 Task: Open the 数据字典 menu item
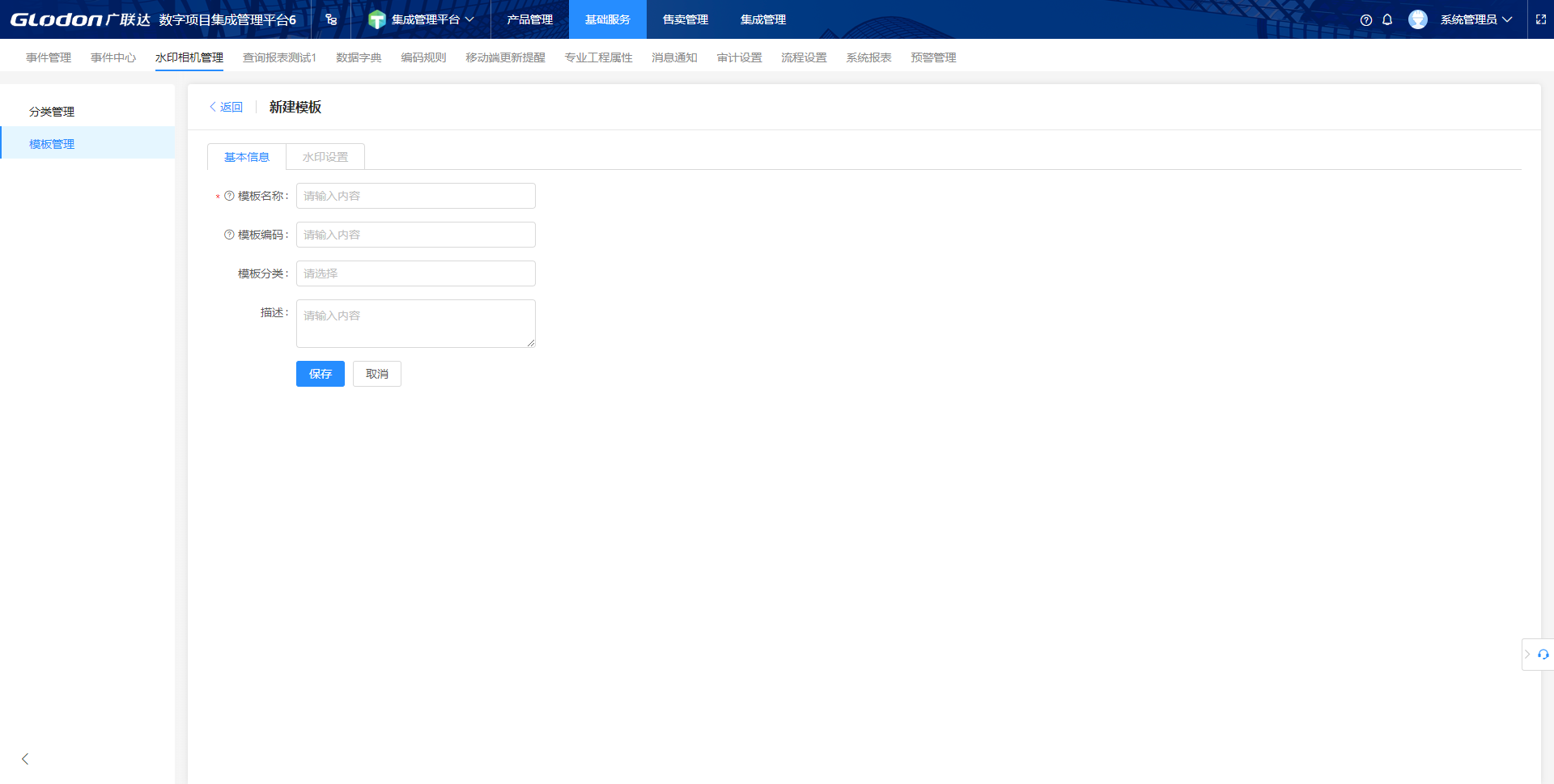pos(359,58)
